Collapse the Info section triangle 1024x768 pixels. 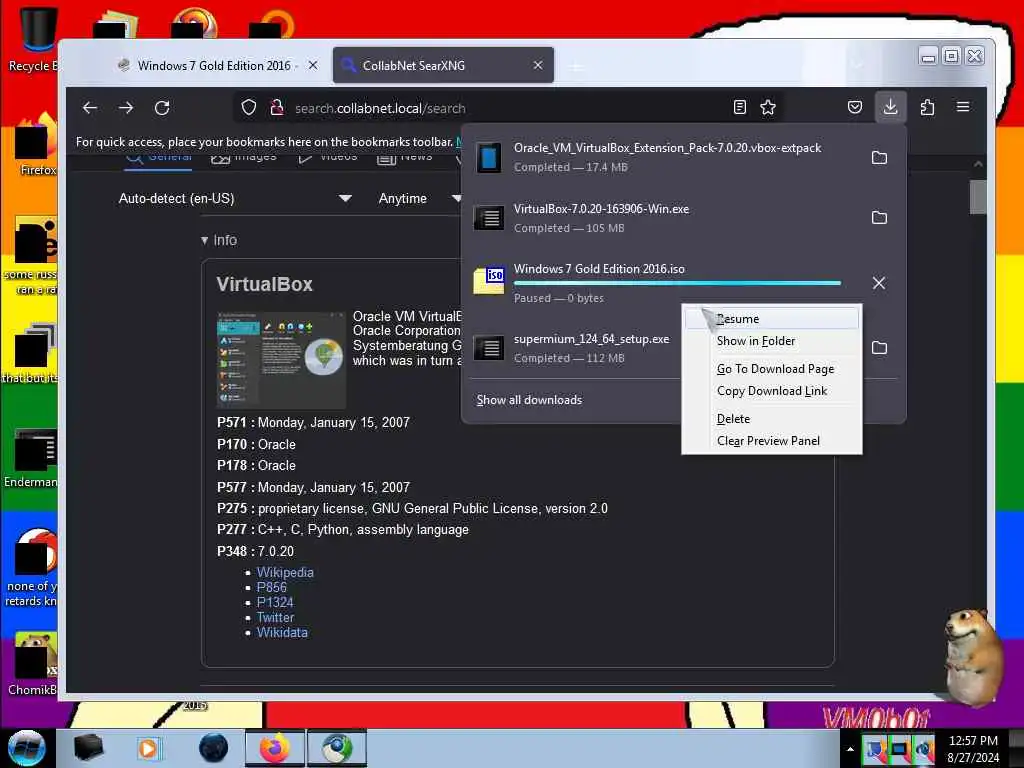coord(204,240)
